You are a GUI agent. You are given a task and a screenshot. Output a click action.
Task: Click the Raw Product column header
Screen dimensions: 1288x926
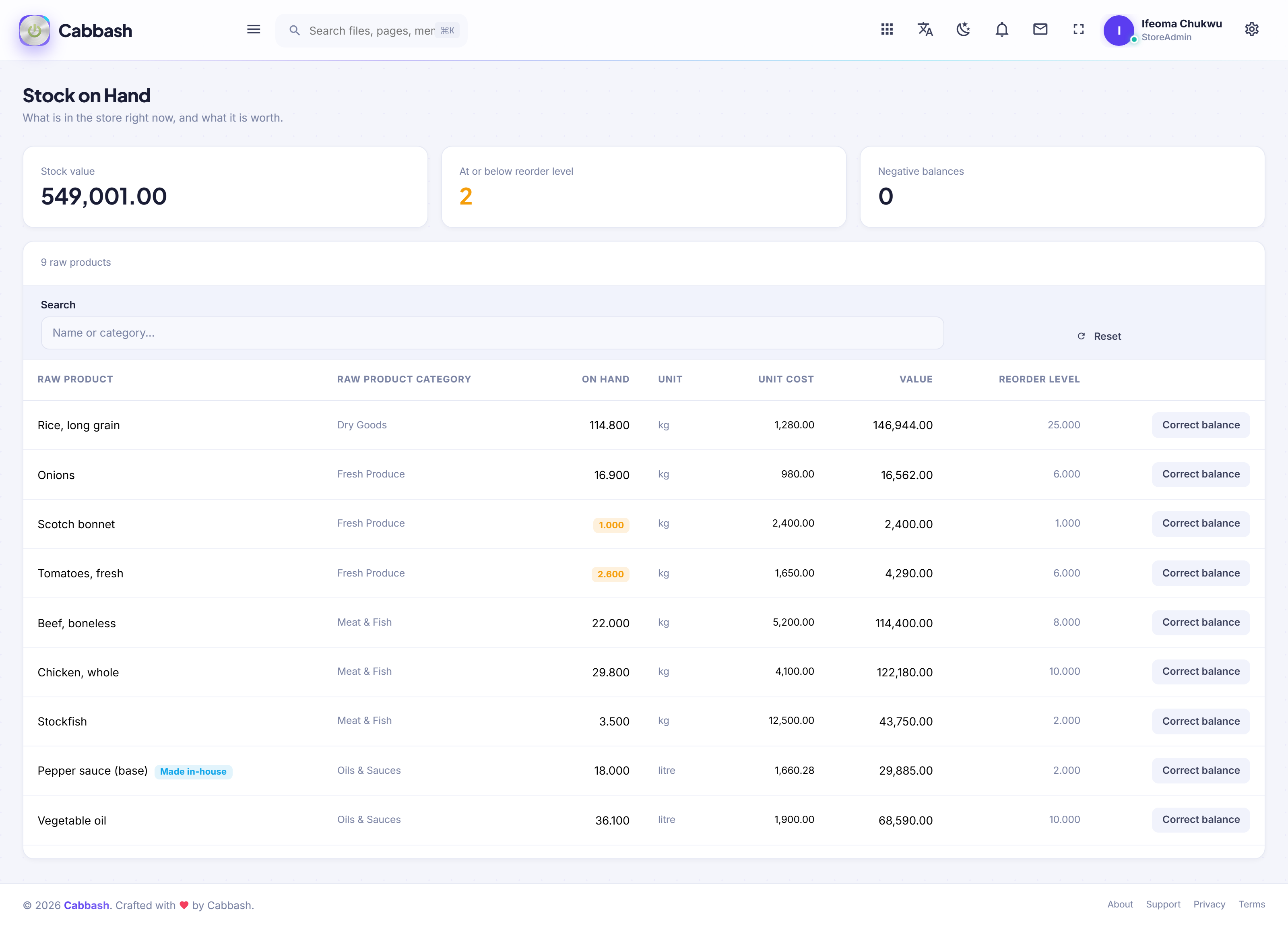[75, 379]
